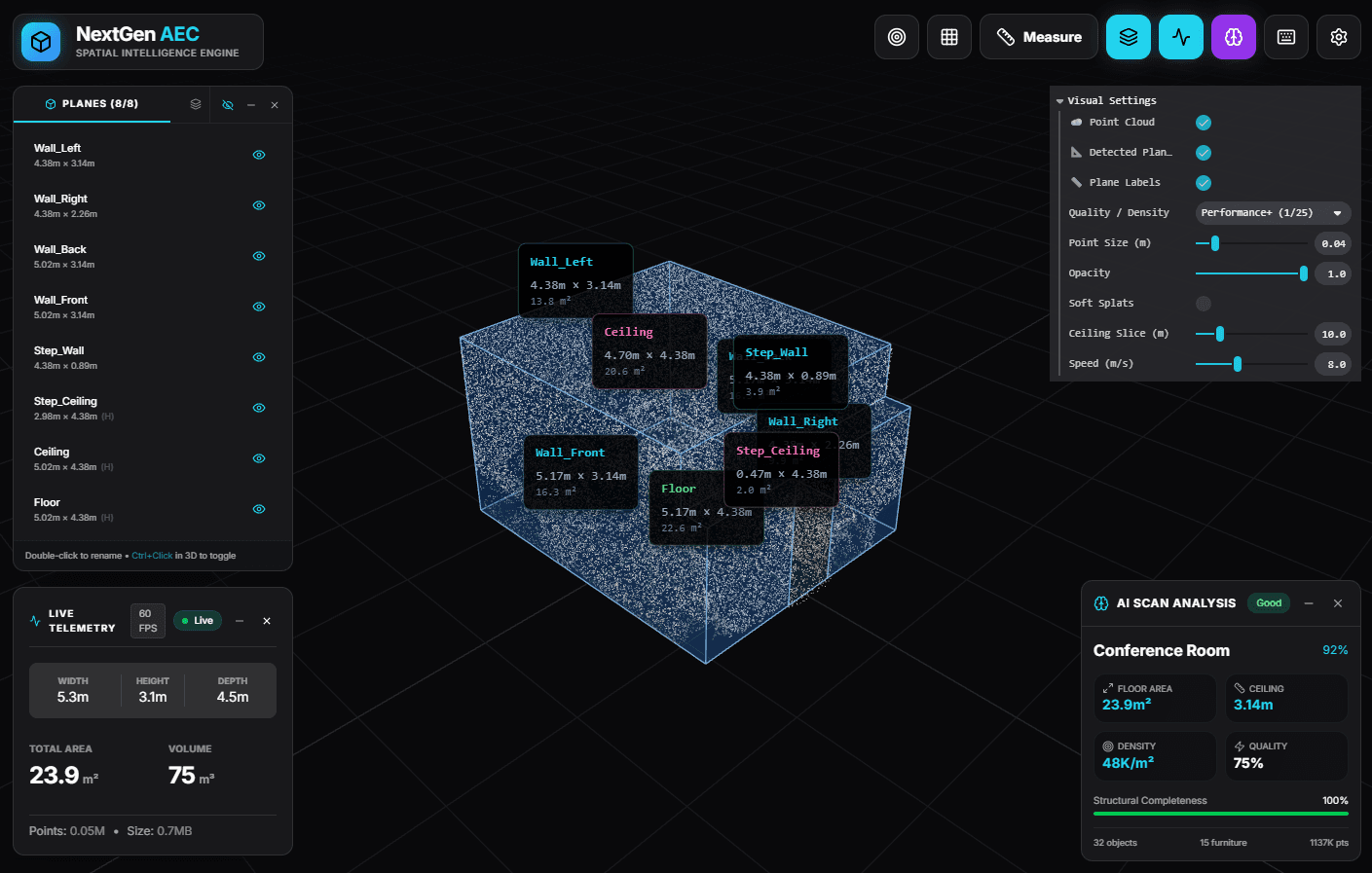Select the Planes (8/8) tab
Image resolution: width=1372 pixels, height=873 pixels.
click(x=92, y=104)
